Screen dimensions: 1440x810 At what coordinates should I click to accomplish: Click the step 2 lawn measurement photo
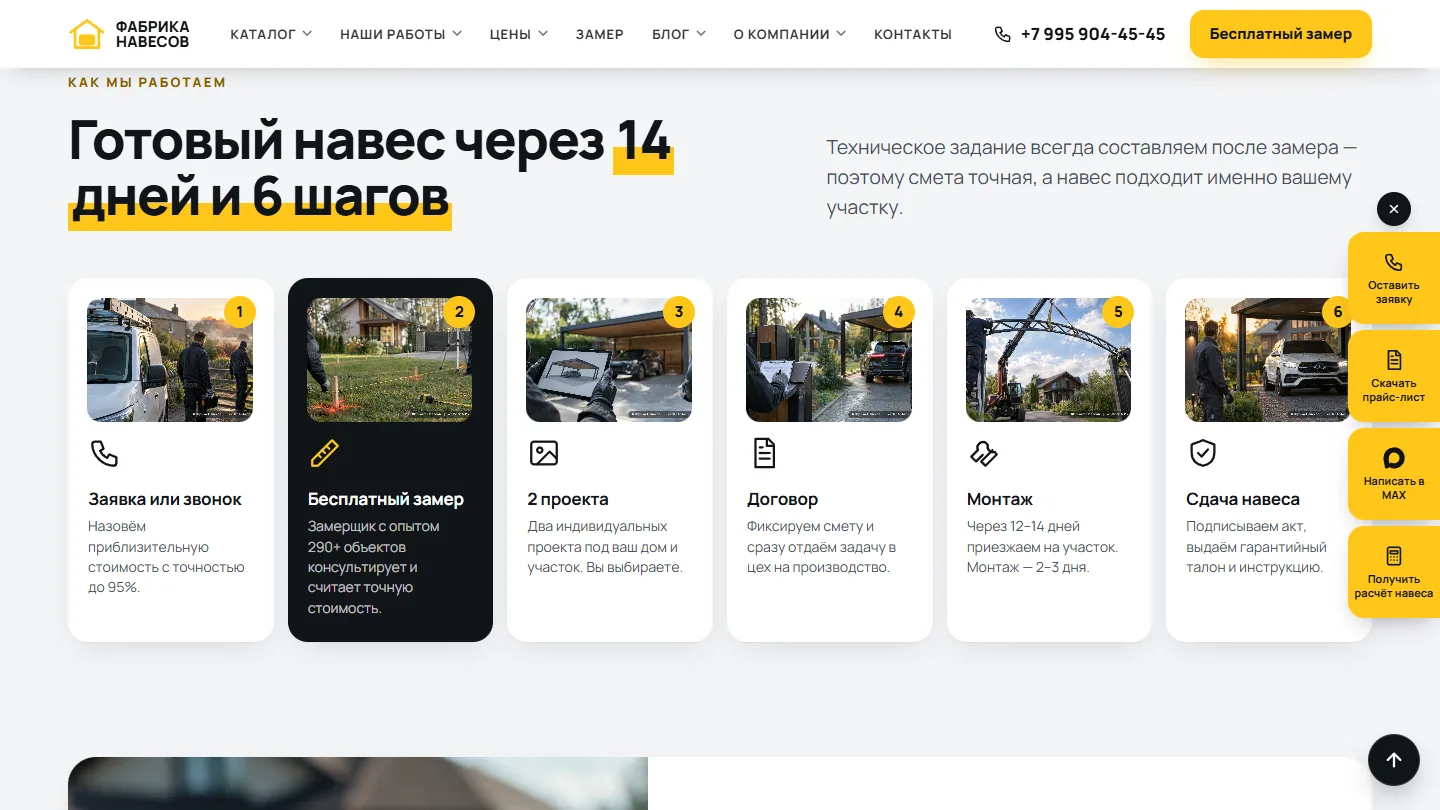click(x=390, y=360)
